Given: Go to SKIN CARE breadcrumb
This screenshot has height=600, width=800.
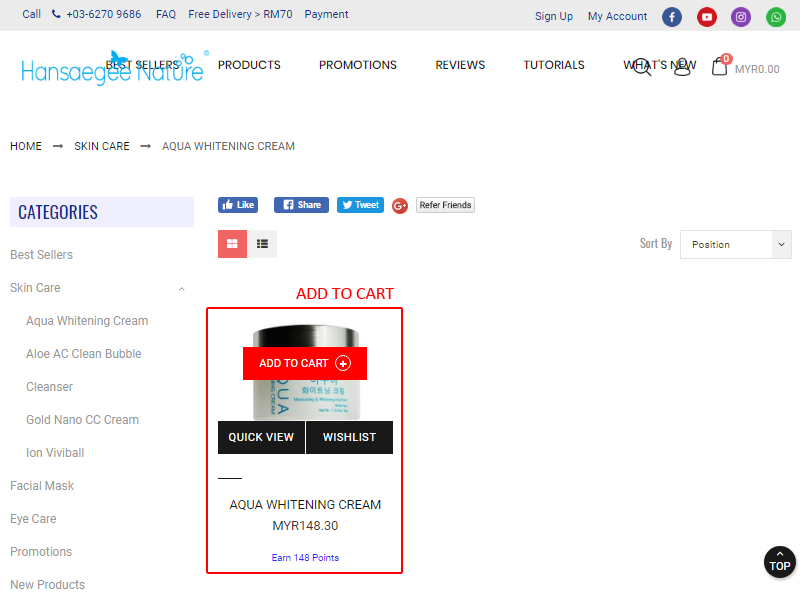Looking at the screenshot, I should [x=102, y=146].
